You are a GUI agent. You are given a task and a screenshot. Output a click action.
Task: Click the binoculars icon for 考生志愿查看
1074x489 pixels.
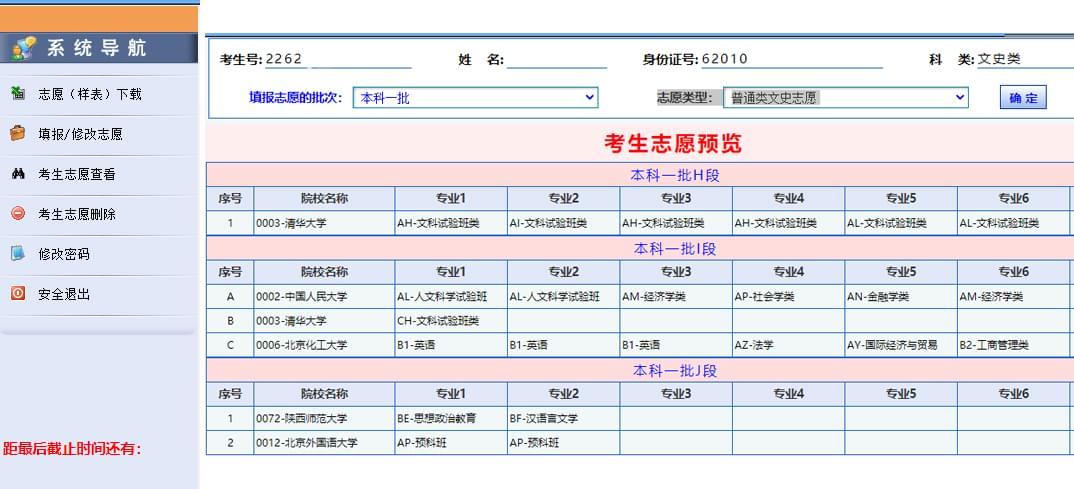click(18, 174)
